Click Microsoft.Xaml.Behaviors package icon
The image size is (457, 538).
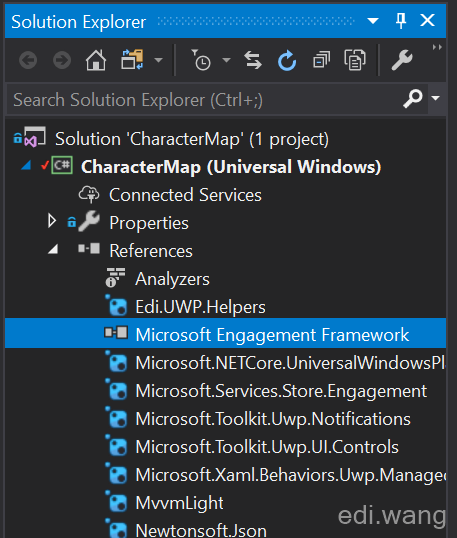[116, 473]
